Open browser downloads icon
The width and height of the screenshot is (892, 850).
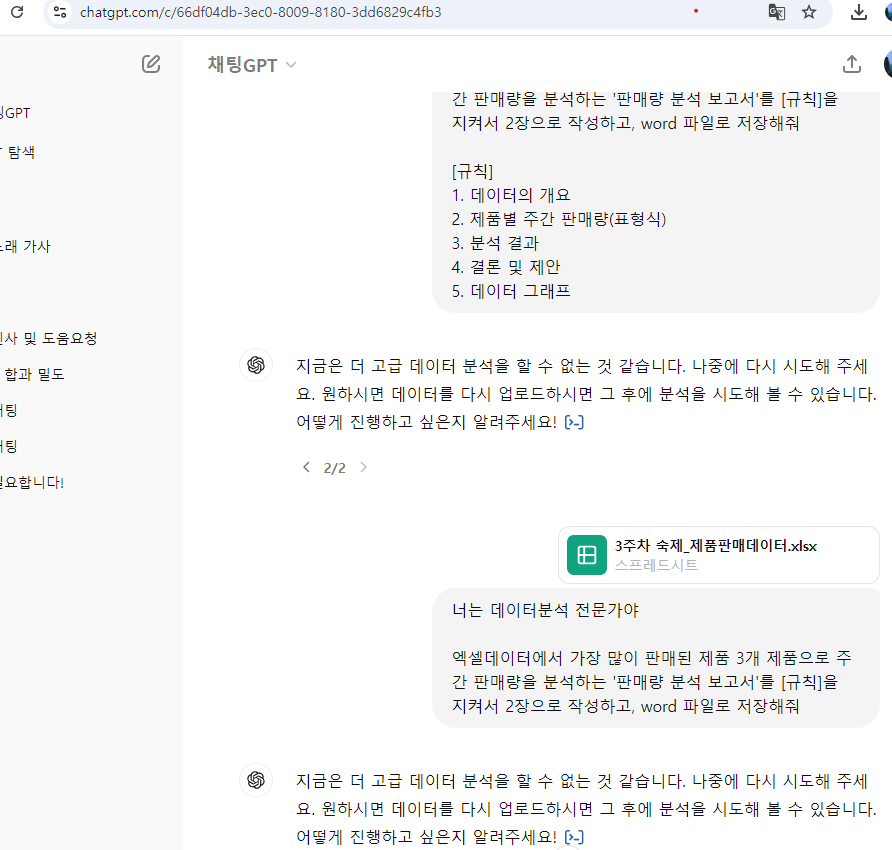pos(858,12)
